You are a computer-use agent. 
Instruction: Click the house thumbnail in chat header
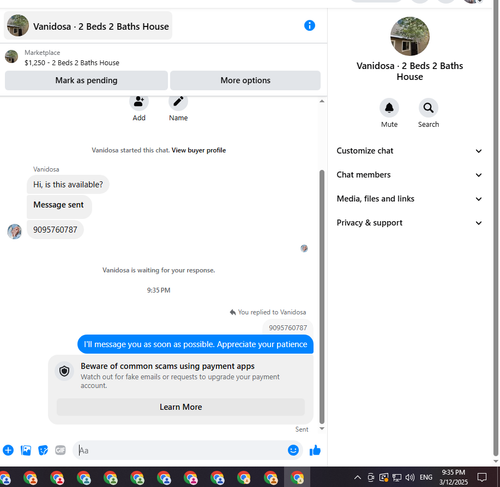[18, 26]
